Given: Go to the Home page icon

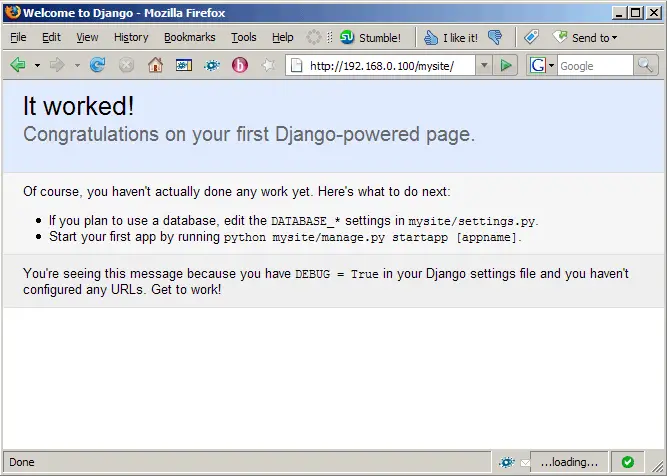Looking at the screenshot, I should pos(155,65).
